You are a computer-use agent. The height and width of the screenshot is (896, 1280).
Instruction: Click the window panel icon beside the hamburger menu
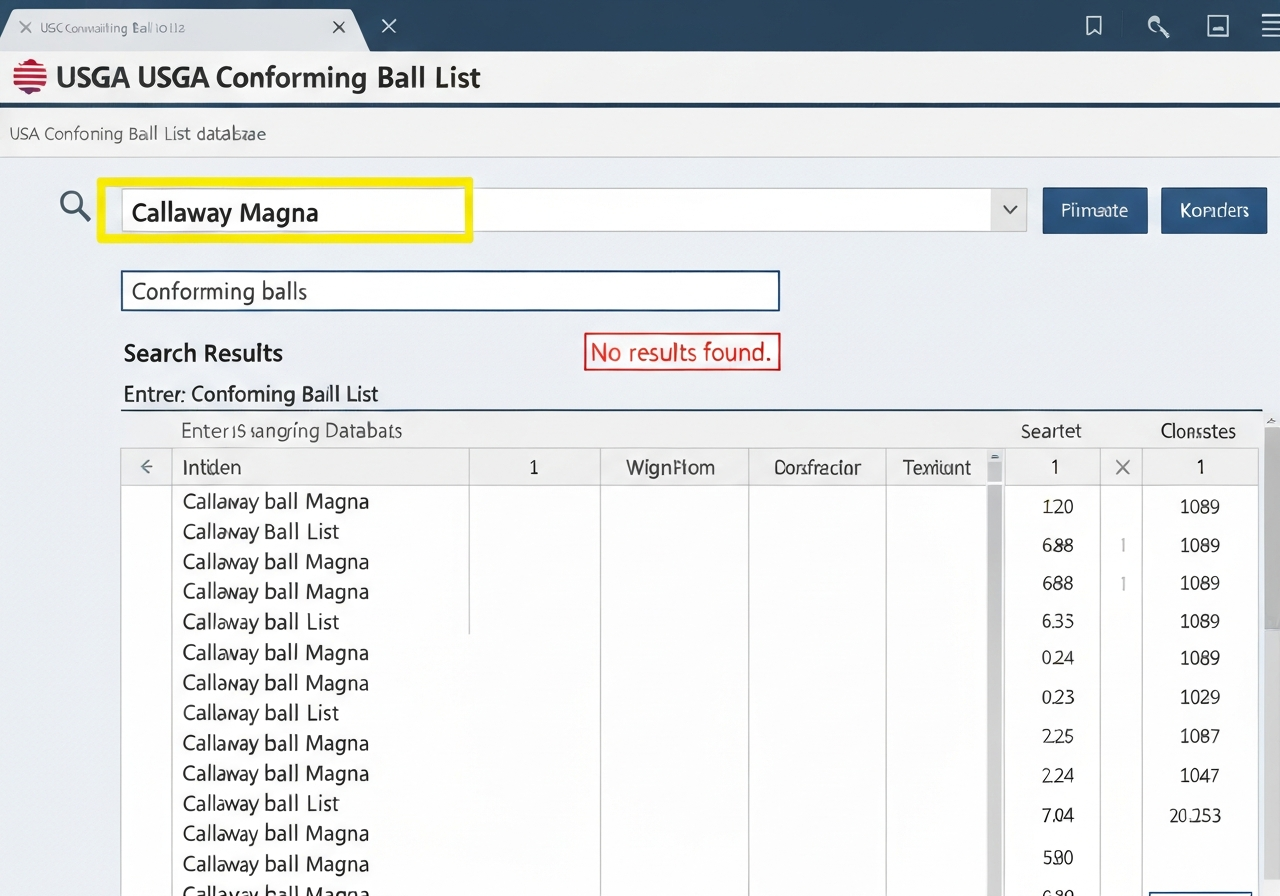[1218, 27]
